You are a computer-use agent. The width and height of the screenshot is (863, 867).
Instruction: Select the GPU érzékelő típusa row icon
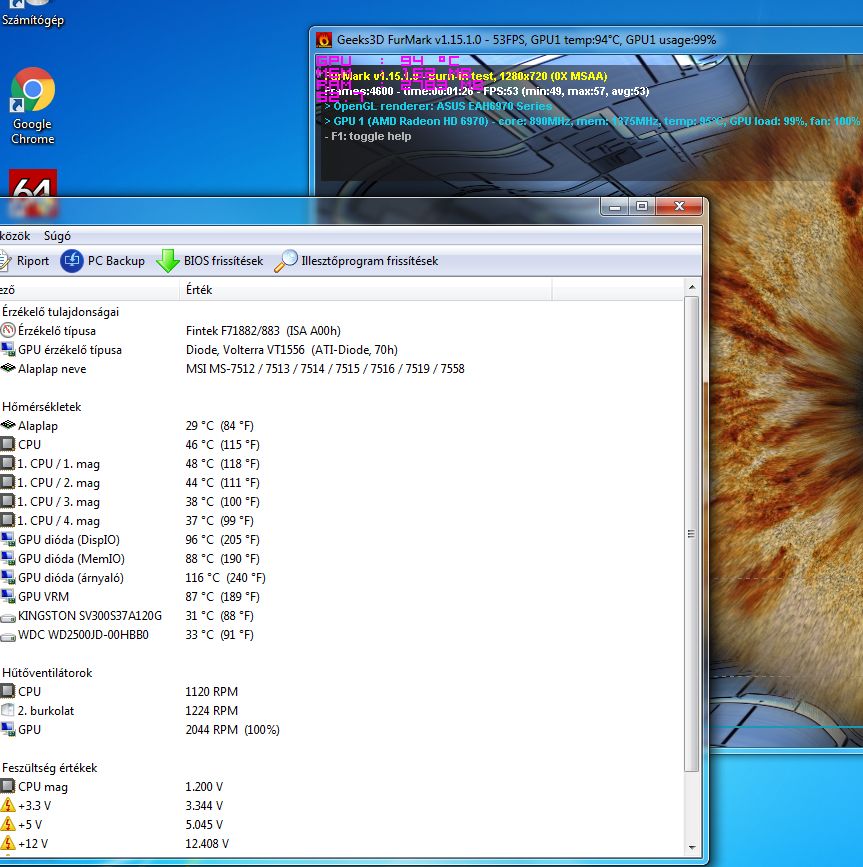(x=8, y=349)
